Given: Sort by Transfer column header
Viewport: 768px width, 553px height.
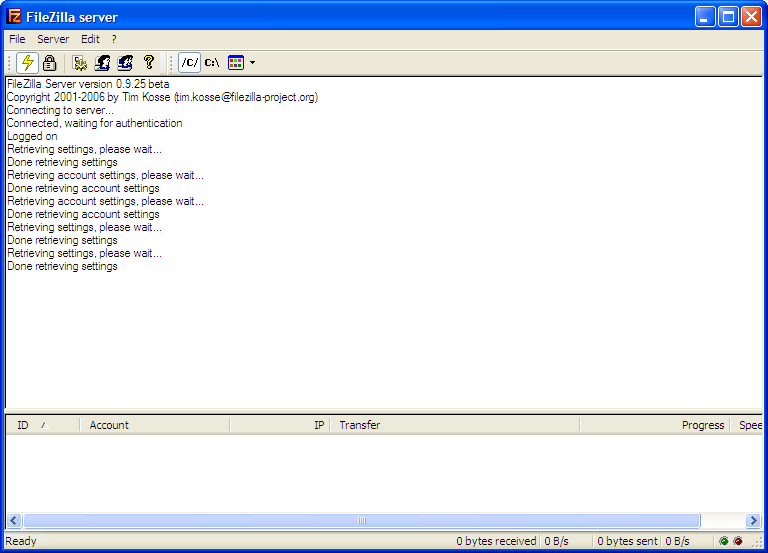Looking at the screenshot, I should point(455,425).
